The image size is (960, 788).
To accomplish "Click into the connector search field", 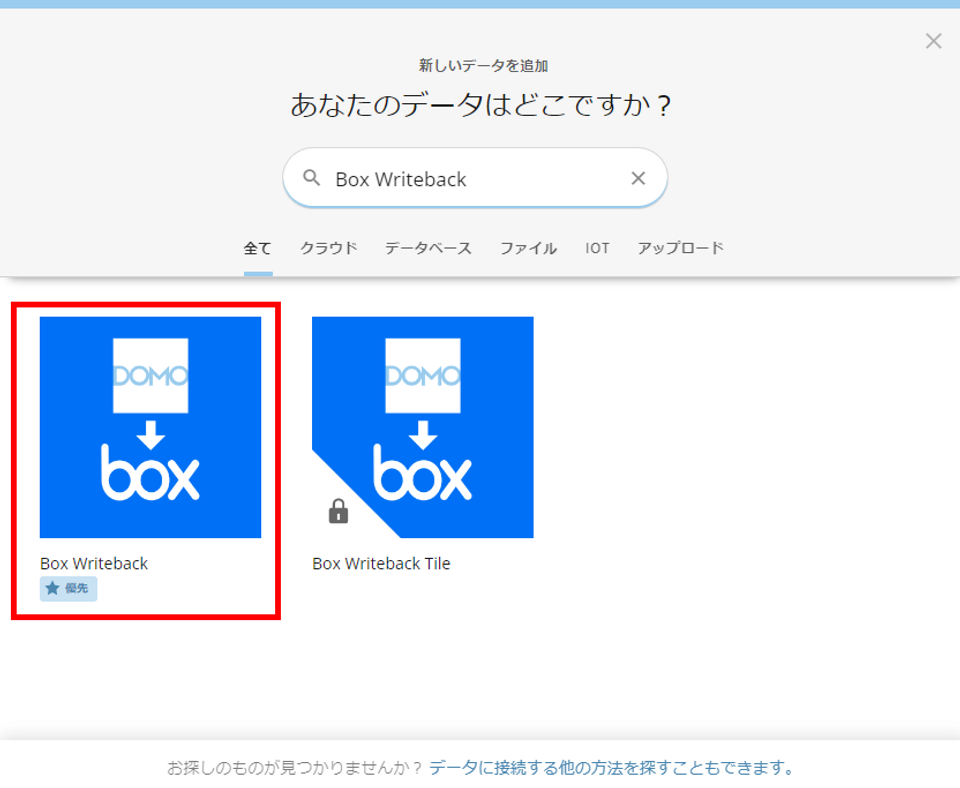I will point(475,178).
